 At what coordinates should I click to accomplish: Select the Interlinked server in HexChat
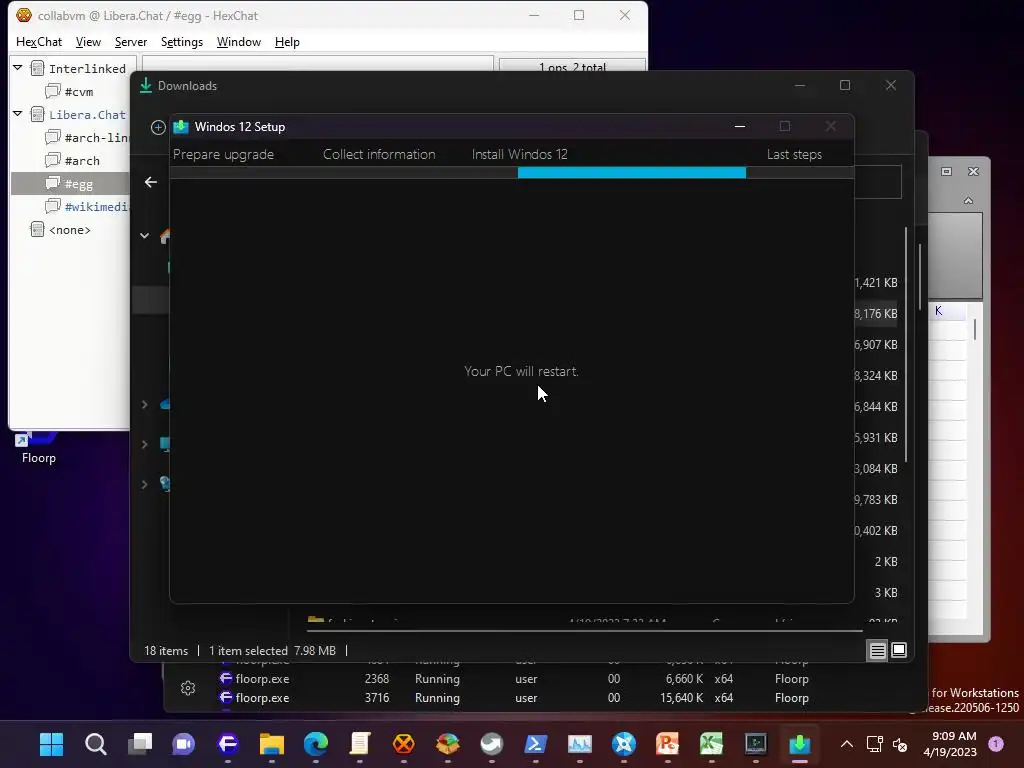pos(87,69)
